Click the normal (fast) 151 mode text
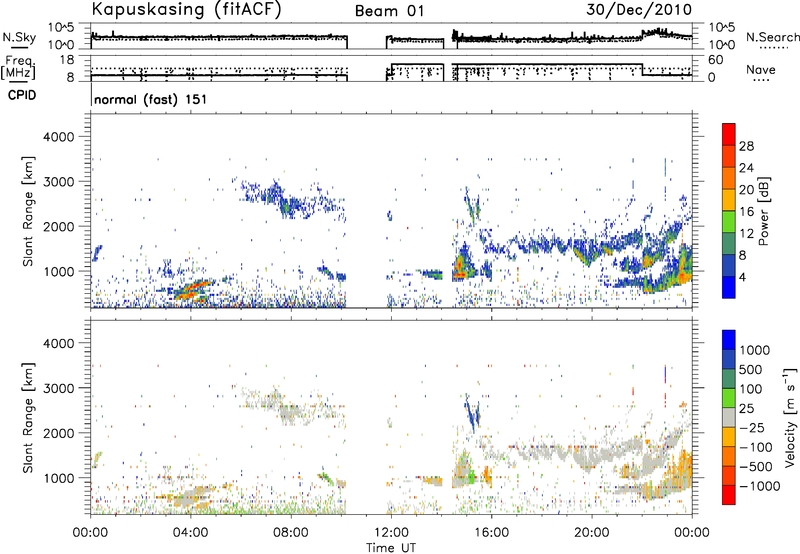 tap(151, 99)
